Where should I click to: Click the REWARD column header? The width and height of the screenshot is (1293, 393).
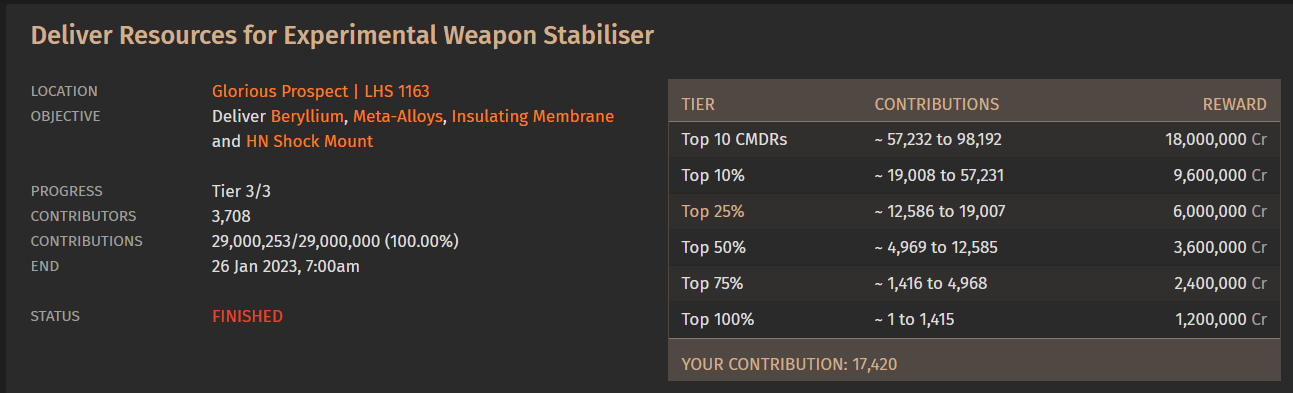coord(1234,104)
